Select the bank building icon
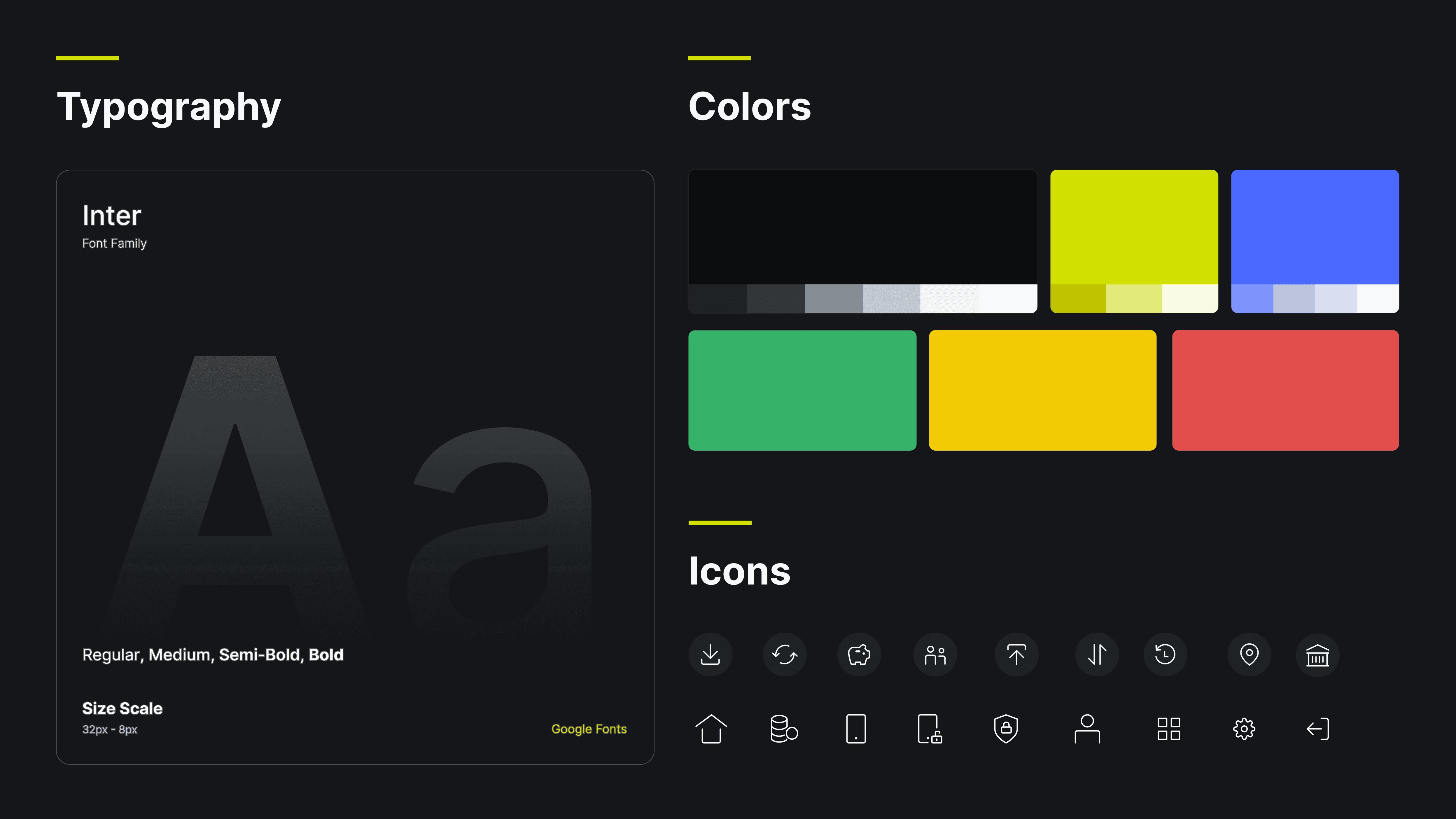This screenshot has width=1456, height=819. click(1317, 654)
